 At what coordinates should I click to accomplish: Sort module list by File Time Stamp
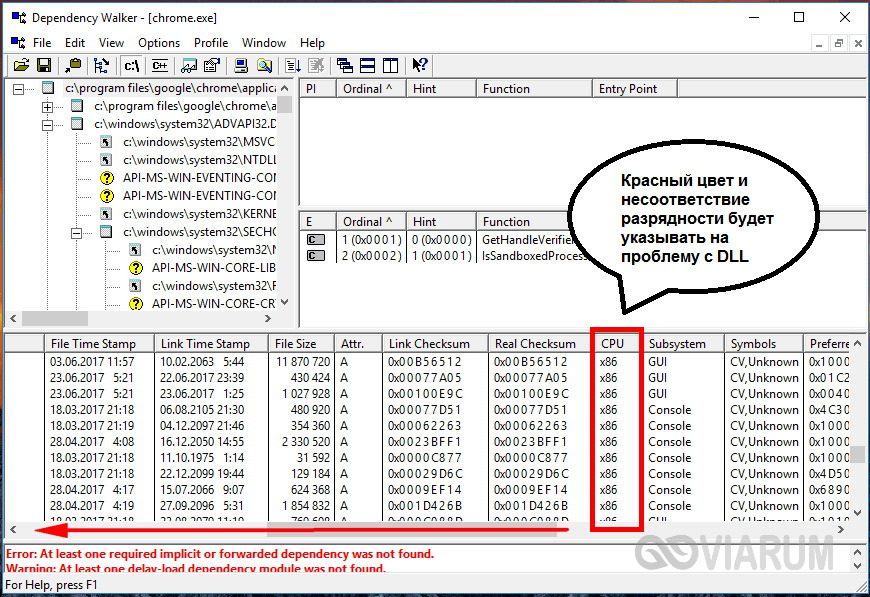coord(99,343)
